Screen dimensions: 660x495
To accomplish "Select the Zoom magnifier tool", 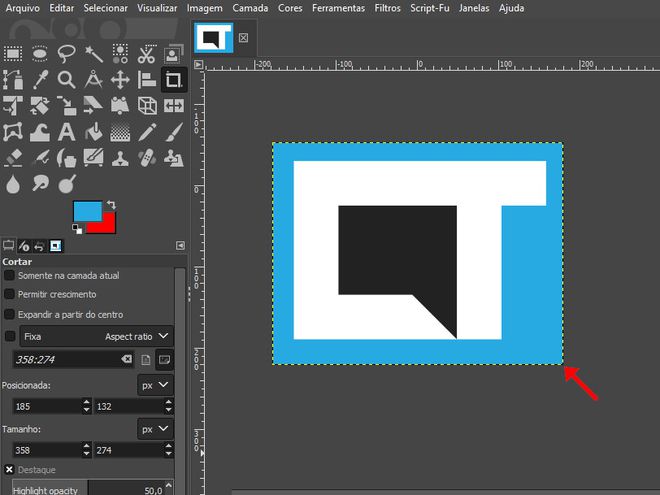I will [67, 80].
